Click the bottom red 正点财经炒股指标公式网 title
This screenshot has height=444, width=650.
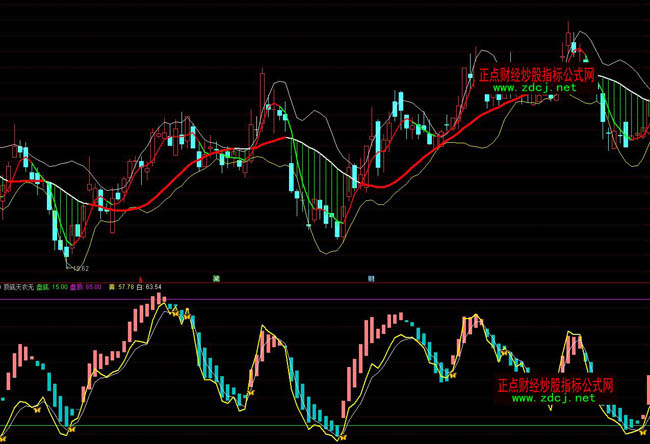coord(555,385)
